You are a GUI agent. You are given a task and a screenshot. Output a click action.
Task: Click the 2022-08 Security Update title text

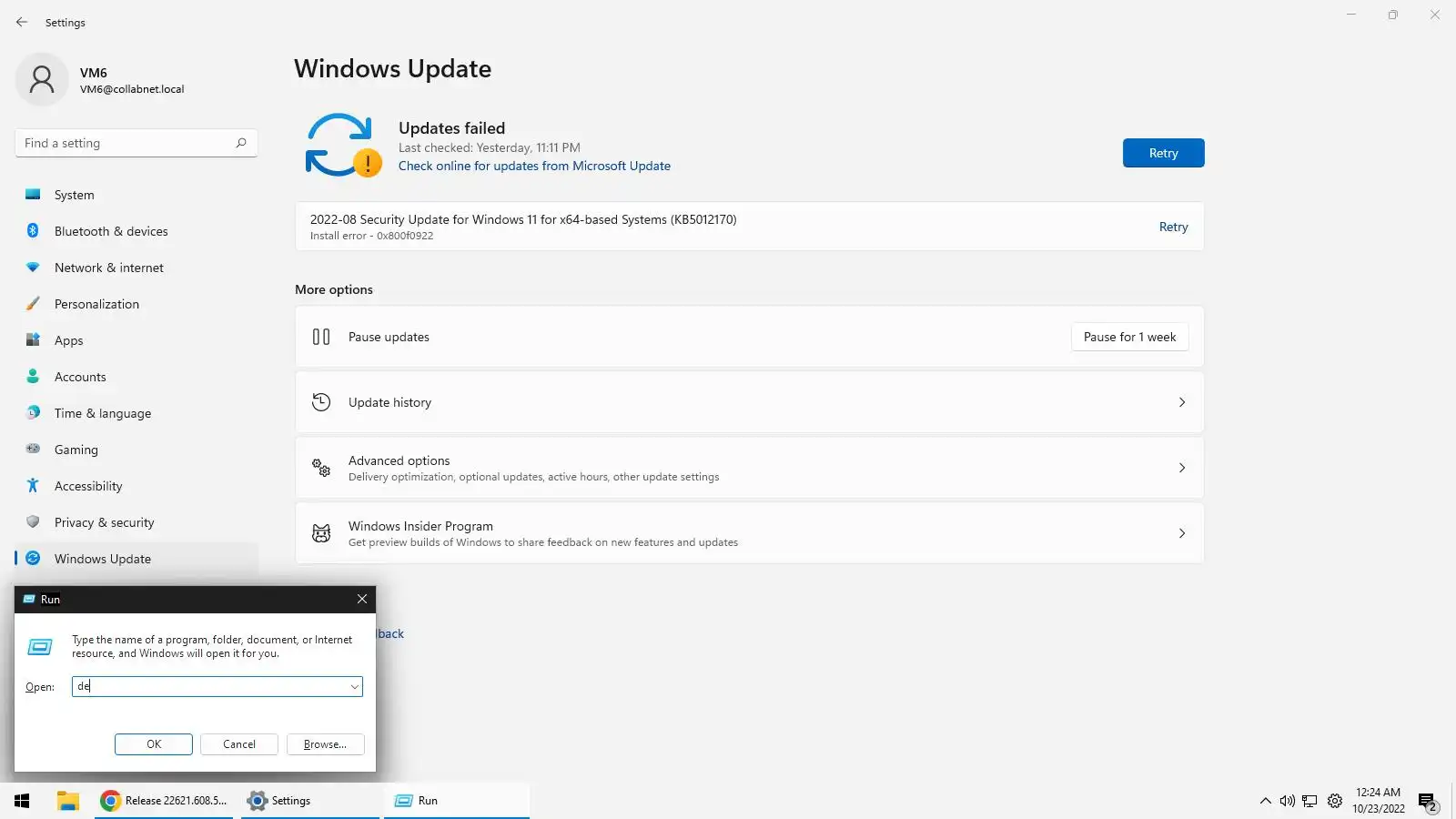point(523,219)
